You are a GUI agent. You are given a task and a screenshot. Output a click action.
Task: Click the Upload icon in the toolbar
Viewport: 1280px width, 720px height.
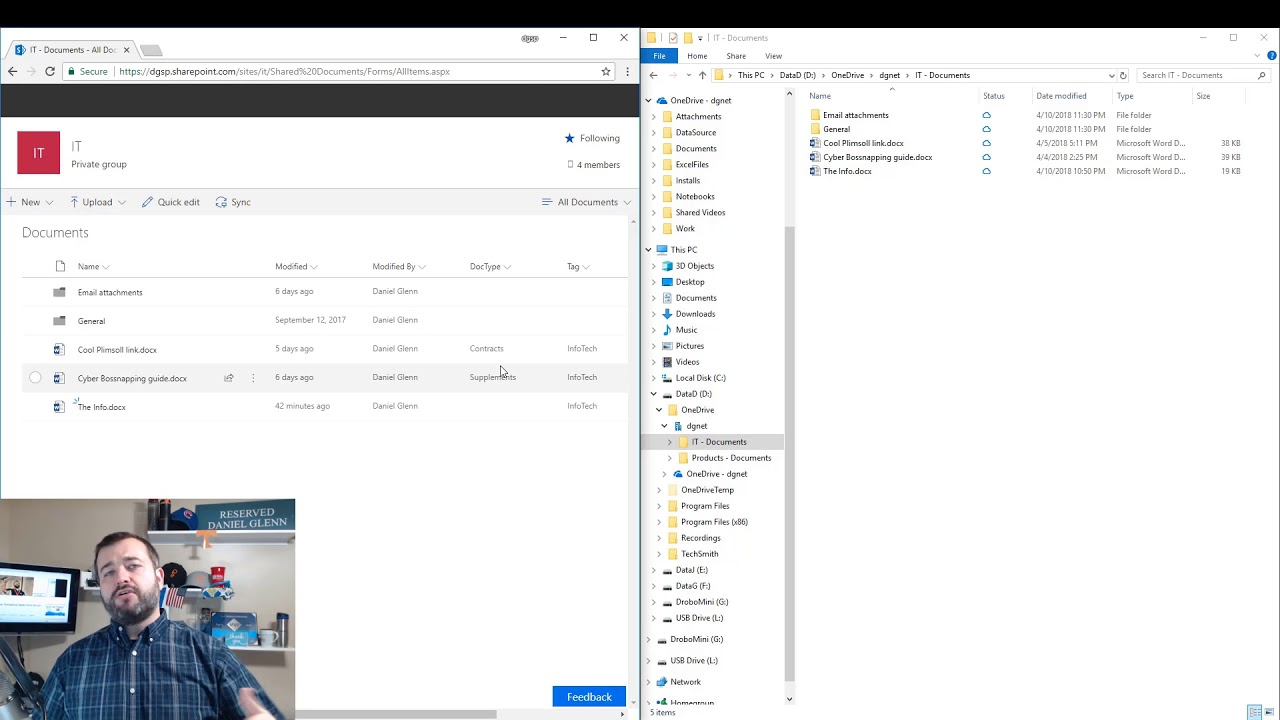[x=74, y=202]
